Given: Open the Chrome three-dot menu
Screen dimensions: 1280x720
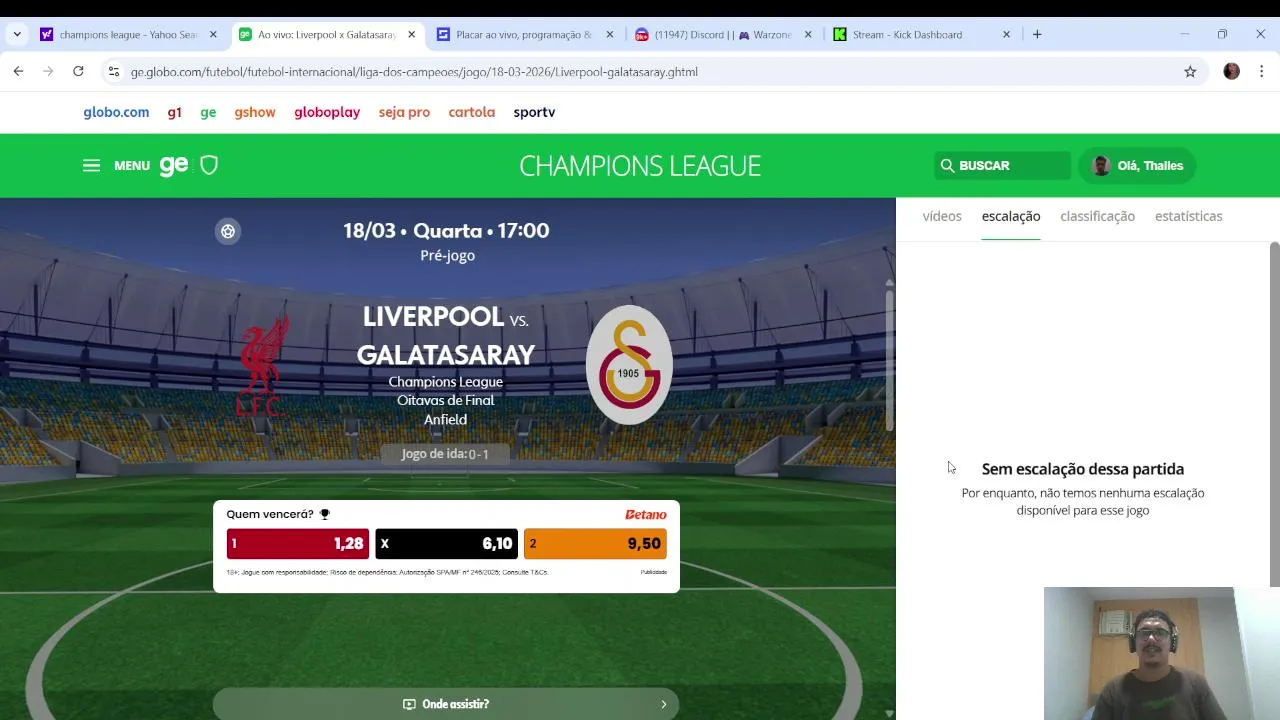Looking at the screenshot, I should [1262, 72].
